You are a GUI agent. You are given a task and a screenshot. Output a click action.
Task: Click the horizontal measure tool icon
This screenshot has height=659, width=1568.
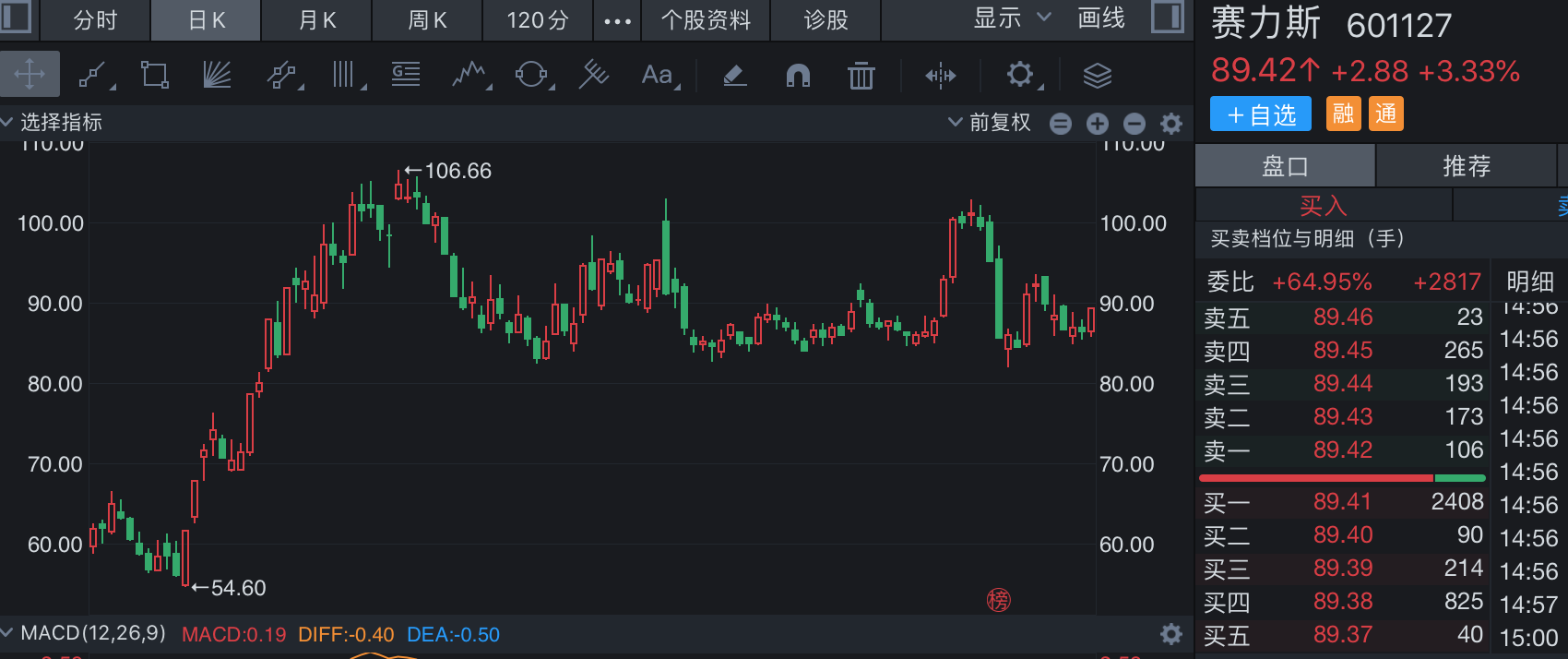click(x=941, y=76)
